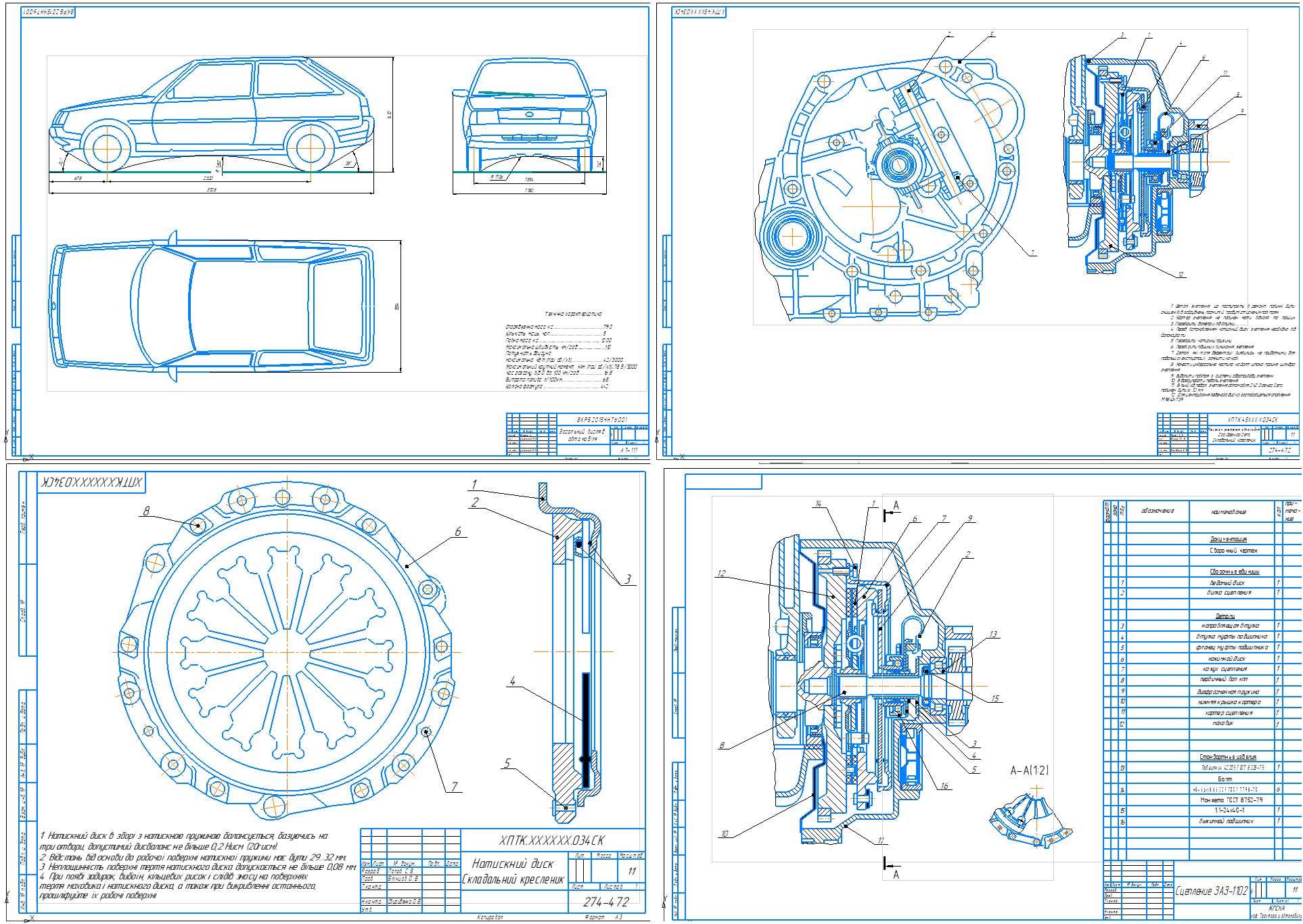Click callout '6' on pressure plate front view
Screen dimensions: 1303x924
[x=458, y=532]
